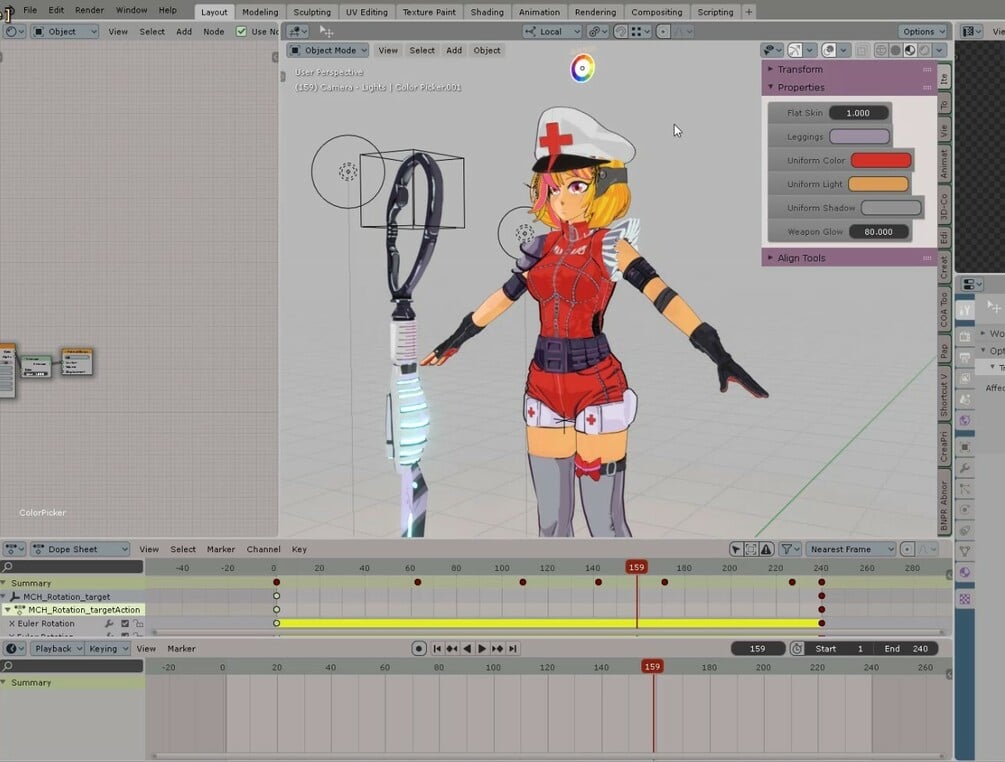Click the Weapon Glow value slider
This screenshot has width=1005, height=762.
click(878, 232)
